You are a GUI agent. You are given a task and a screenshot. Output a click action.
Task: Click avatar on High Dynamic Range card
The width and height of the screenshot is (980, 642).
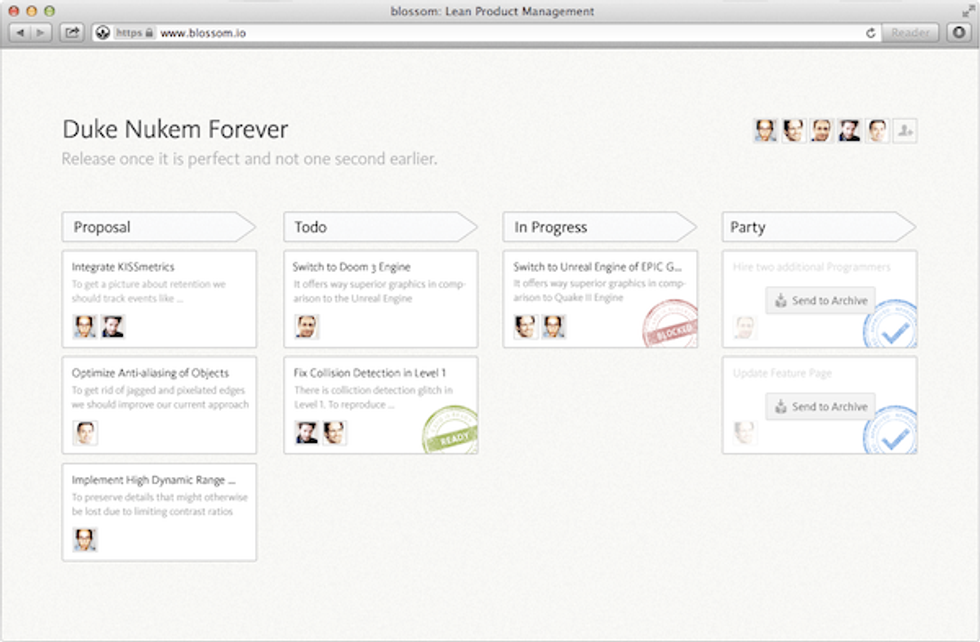pyautogui.click(x=85, y=539)
